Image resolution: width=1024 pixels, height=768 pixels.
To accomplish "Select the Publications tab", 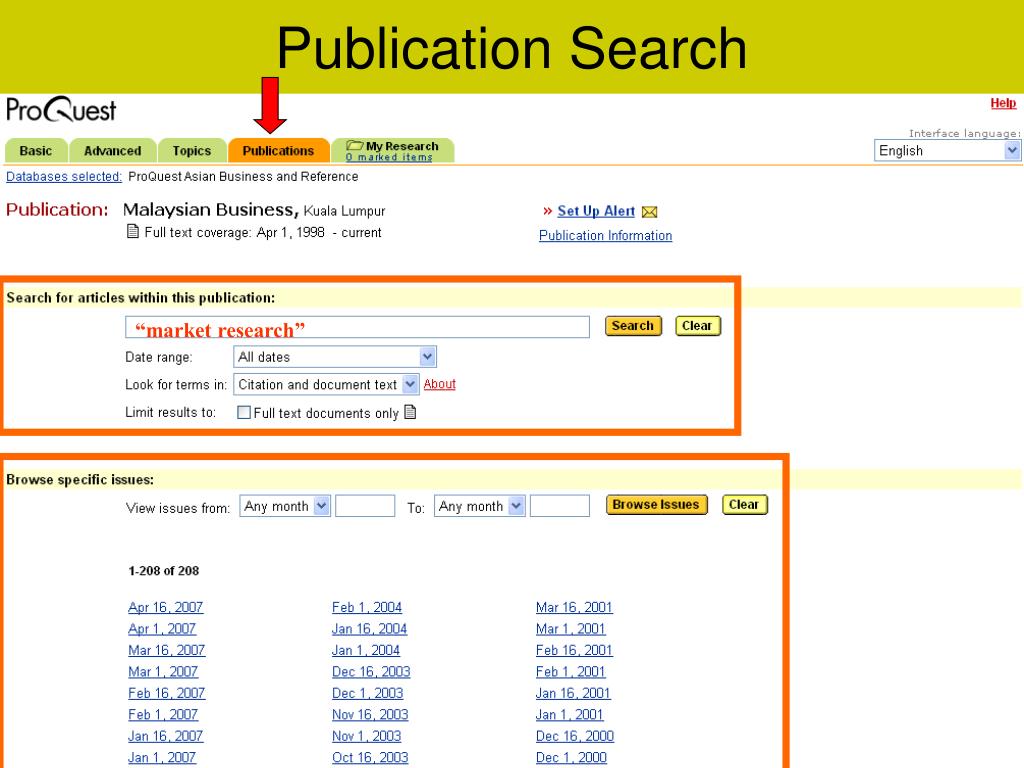I will (278, 151).
